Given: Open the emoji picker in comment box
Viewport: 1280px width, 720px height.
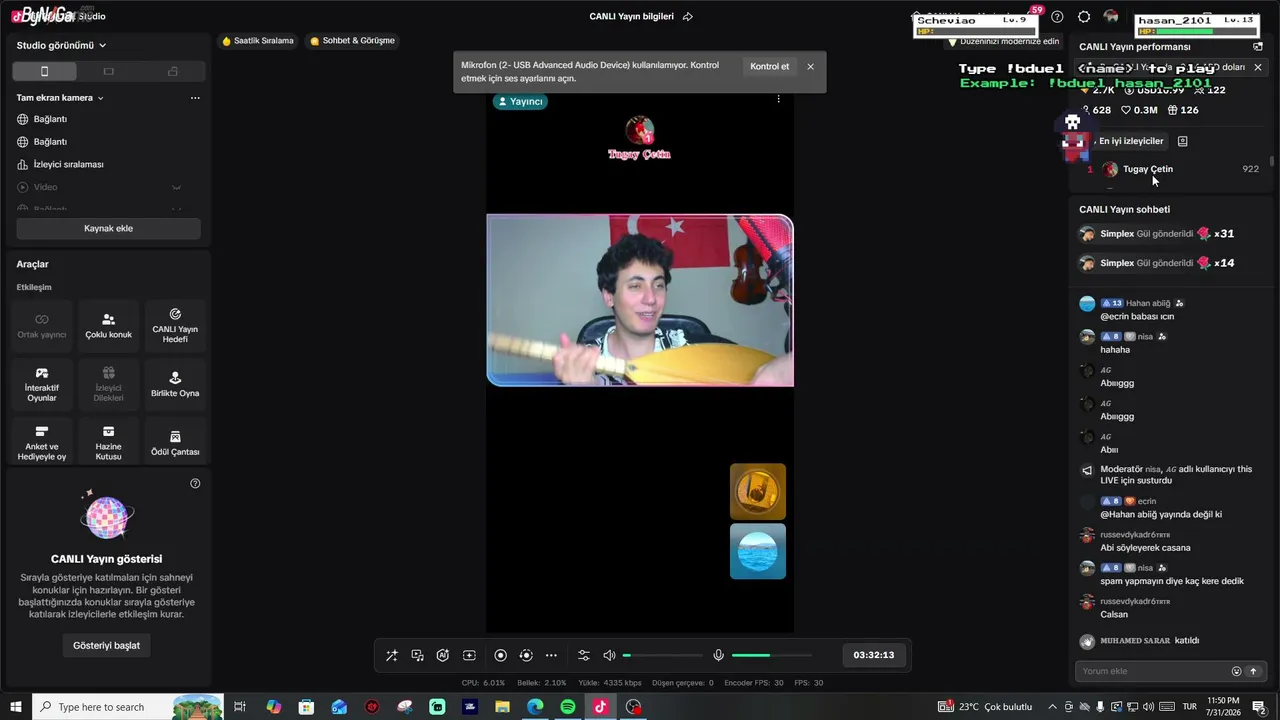Looking at the screenshot, I should click(1237, 671).
